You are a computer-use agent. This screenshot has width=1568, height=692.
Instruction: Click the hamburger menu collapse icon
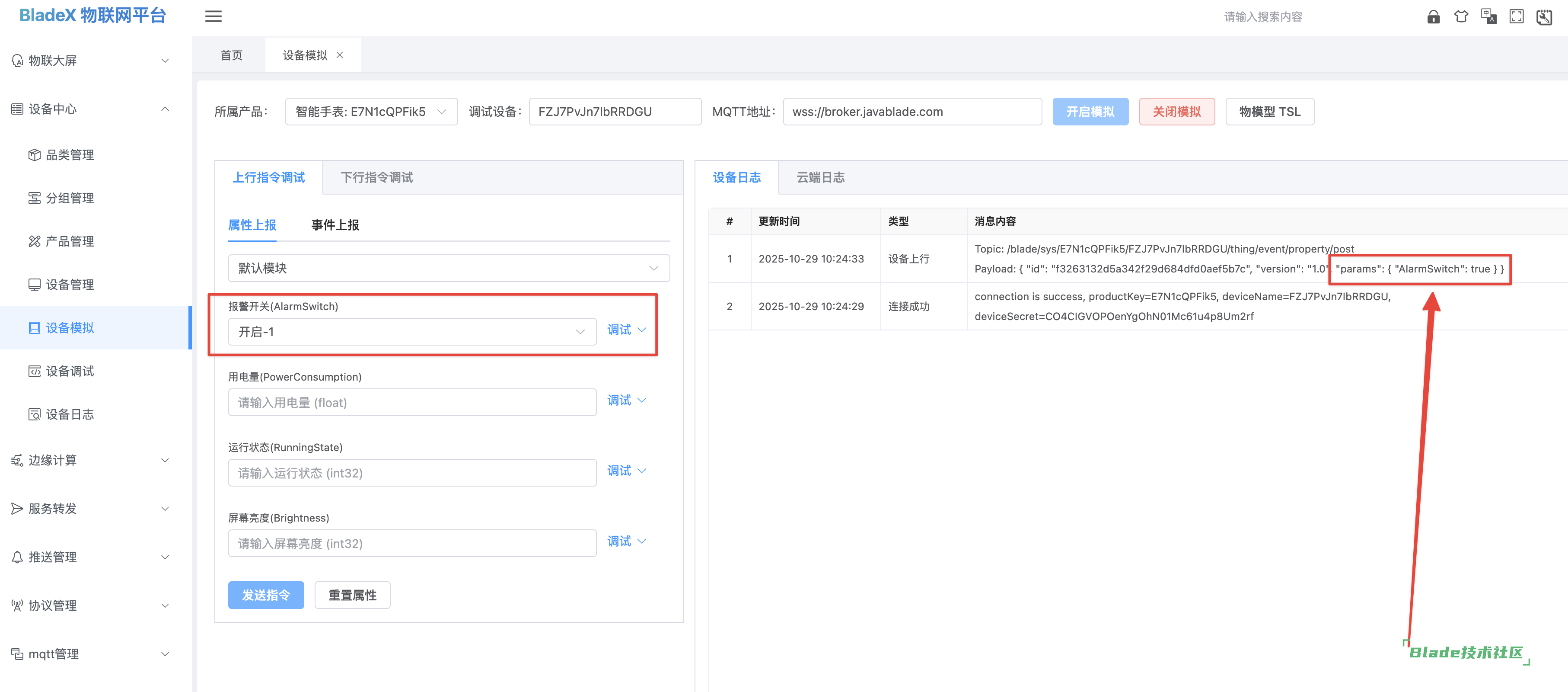point(213,16)
